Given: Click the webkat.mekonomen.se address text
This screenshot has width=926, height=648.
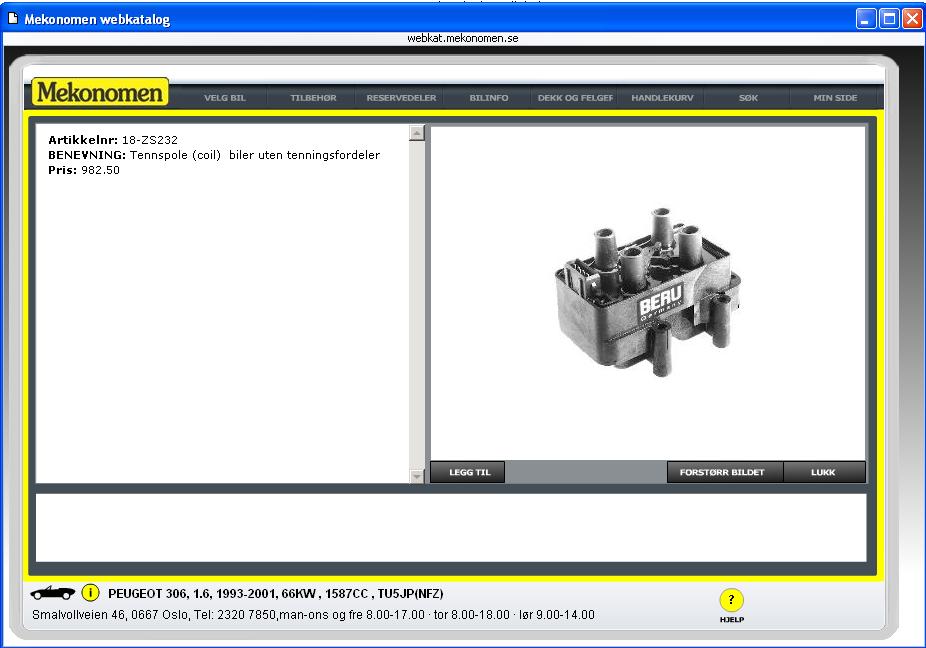Looking at the screenshot, I should click(463, 38).
